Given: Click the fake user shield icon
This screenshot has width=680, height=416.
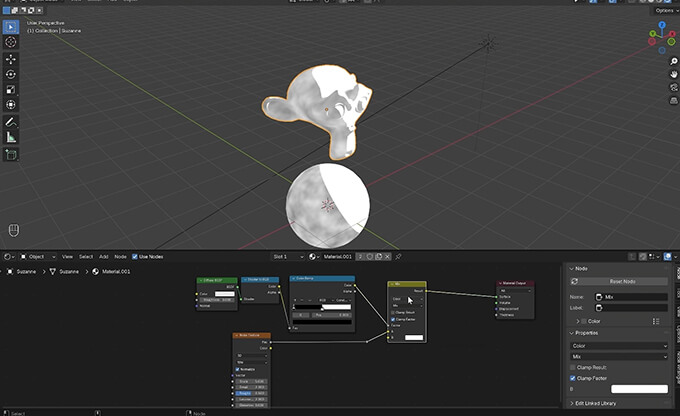Looking at the screenshot, I should (x=370, y=257).
